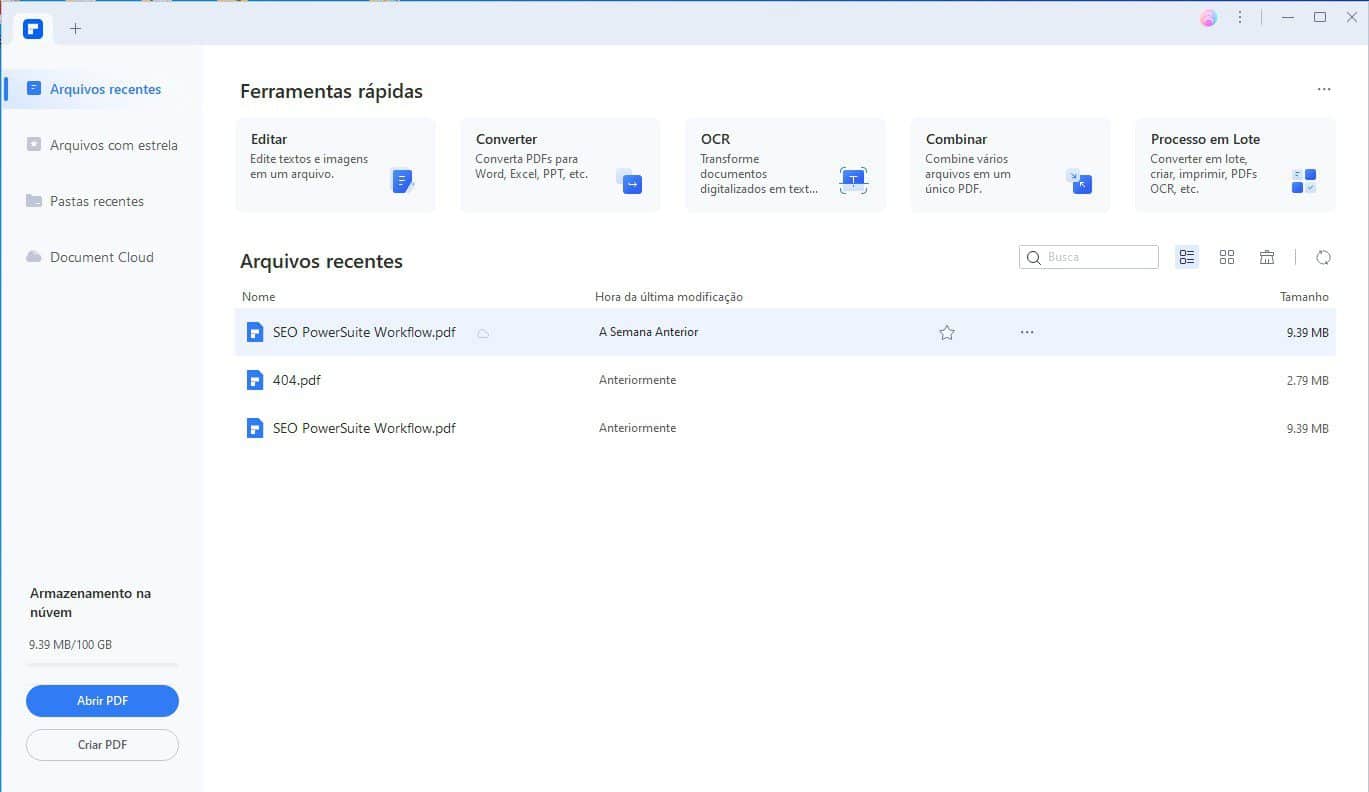Click the 2.79 MB size value
The width and height of the screenshot is (1369, 792).
(1307, 380)
